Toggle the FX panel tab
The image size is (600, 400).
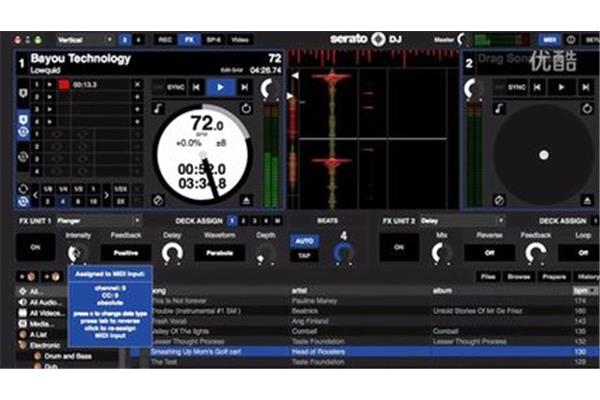coord(189,40)
